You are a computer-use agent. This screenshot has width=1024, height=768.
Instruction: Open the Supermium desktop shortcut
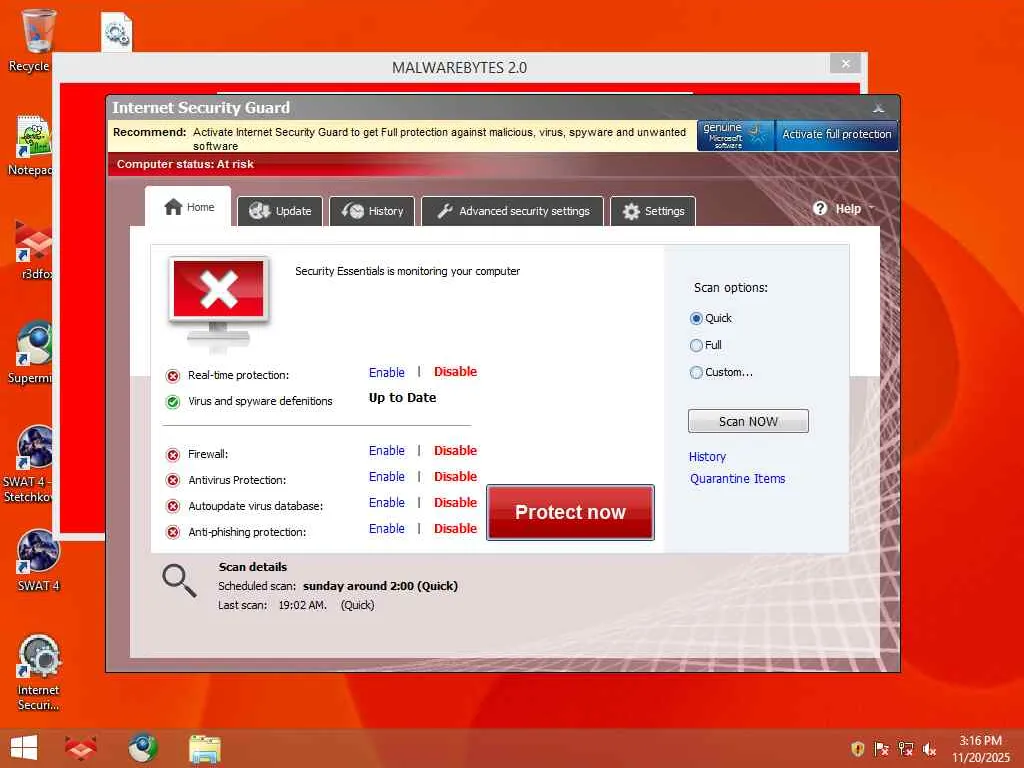(33, 353)
